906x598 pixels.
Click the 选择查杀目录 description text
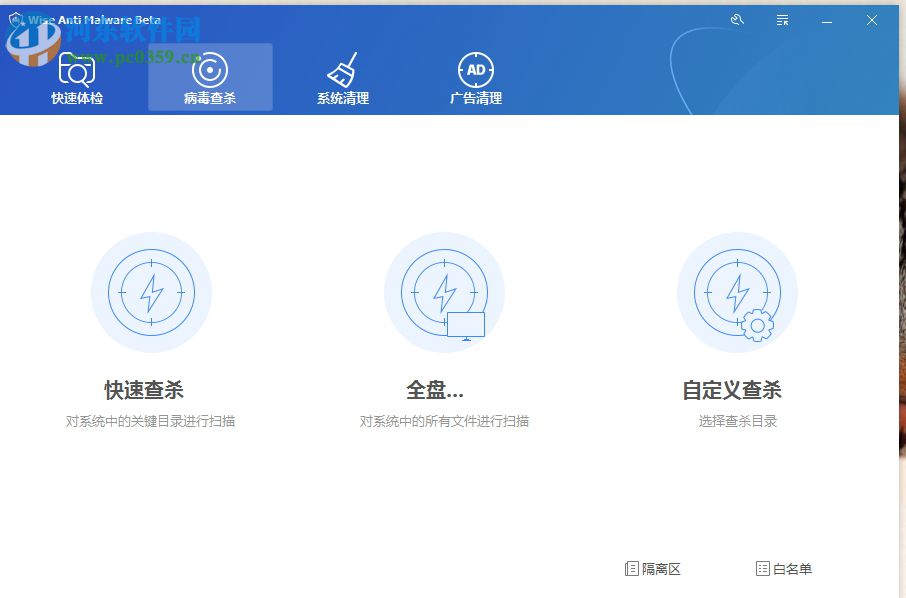[737, 421]
